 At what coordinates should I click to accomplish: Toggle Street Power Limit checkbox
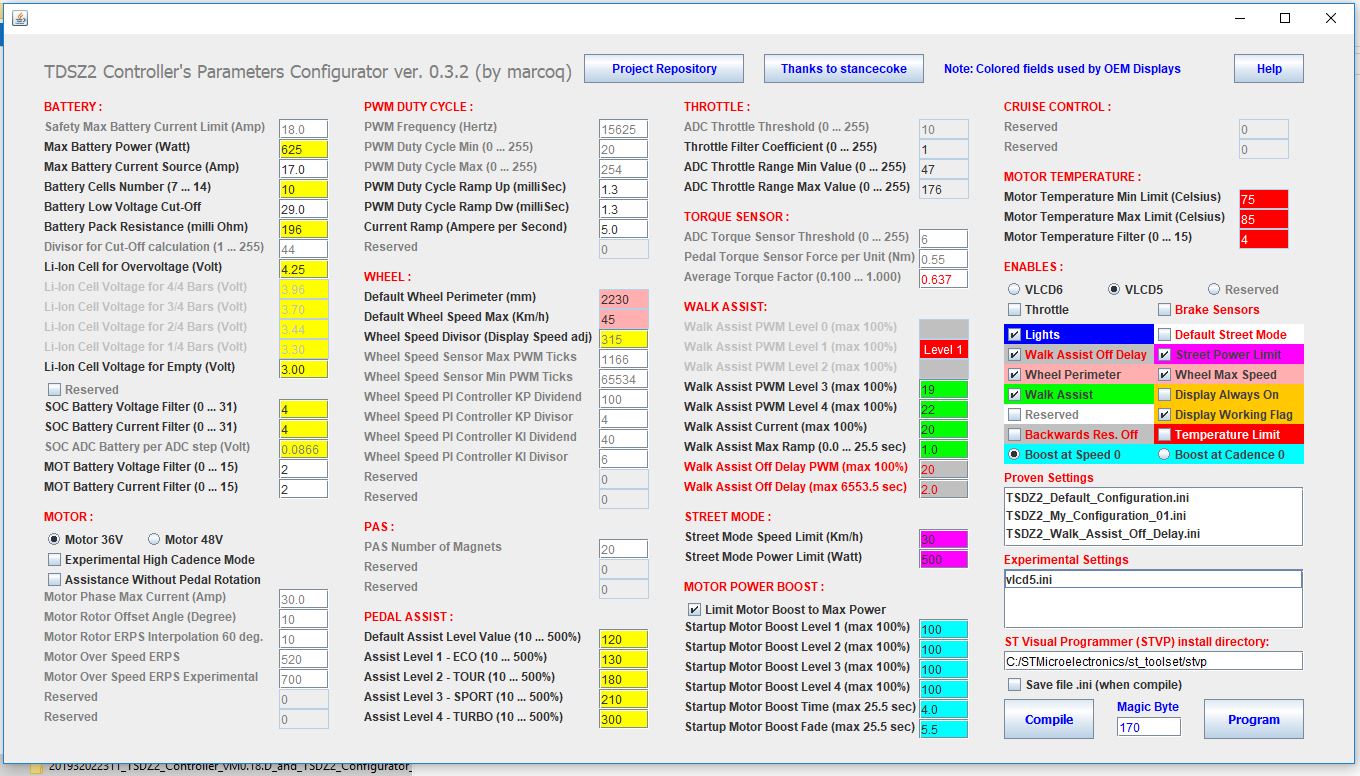1164,355
